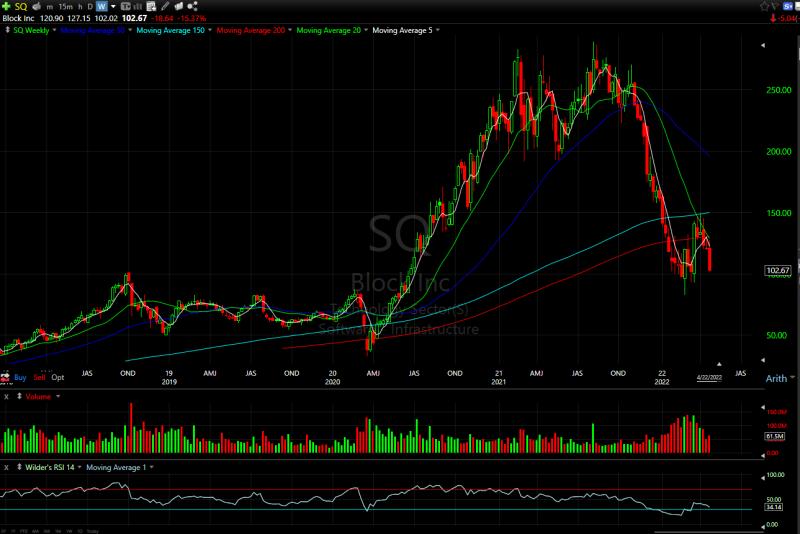The image size is (800, 534).
Task: Click the -15.37% change value
Action: 190,18
